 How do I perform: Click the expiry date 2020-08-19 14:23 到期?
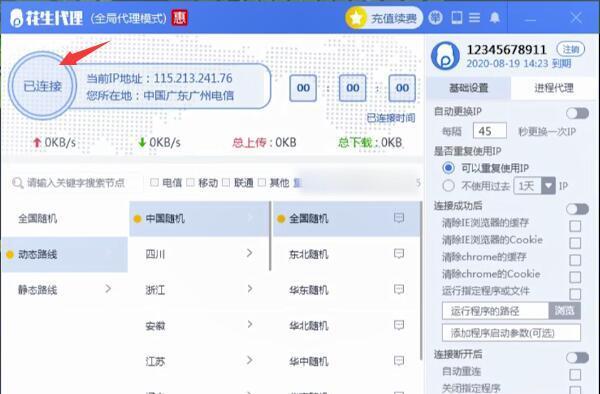click(518, 63)
